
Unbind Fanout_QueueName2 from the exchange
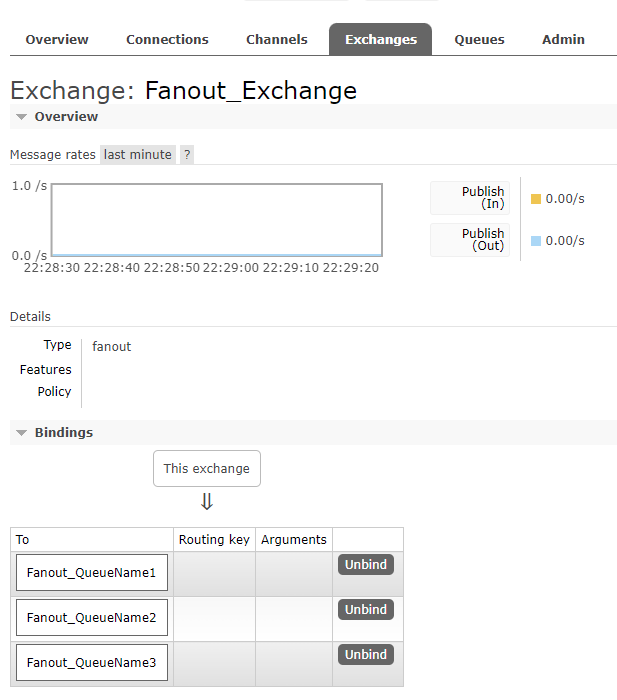[366, 609]
